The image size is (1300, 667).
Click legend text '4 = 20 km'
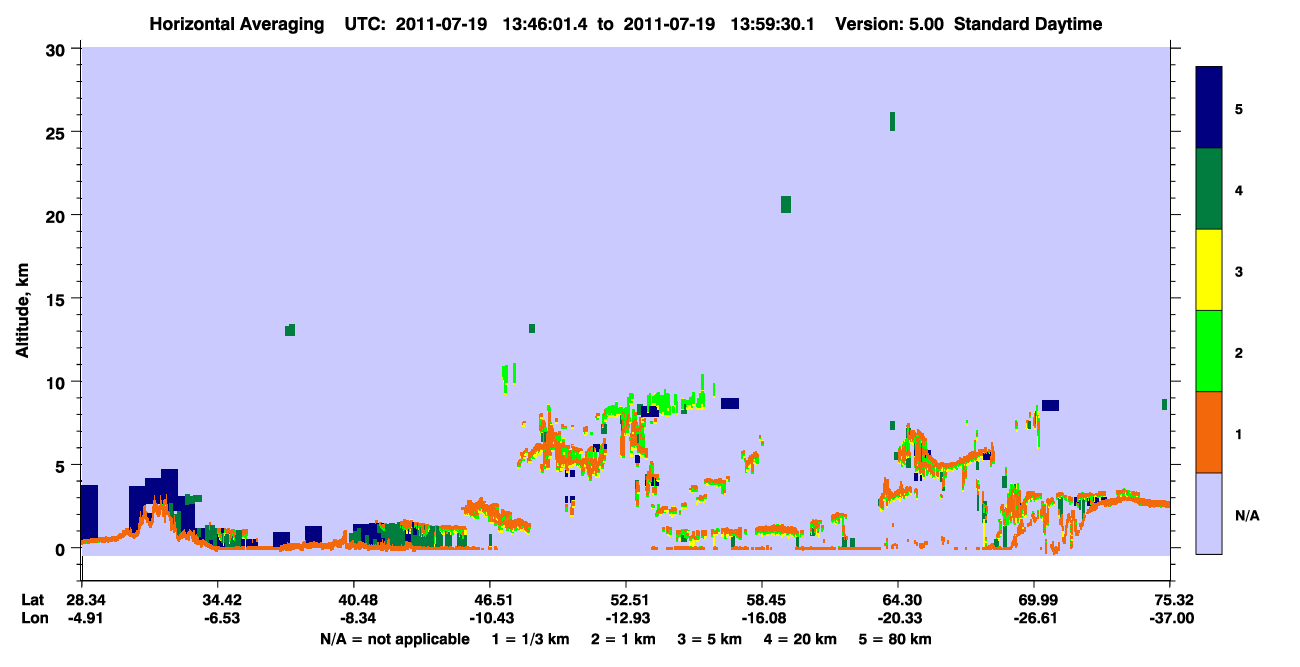point(801,639)
